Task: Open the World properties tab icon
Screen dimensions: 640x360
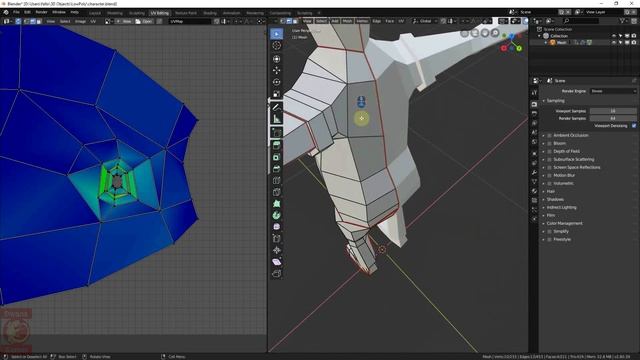Action: point(534,142)
